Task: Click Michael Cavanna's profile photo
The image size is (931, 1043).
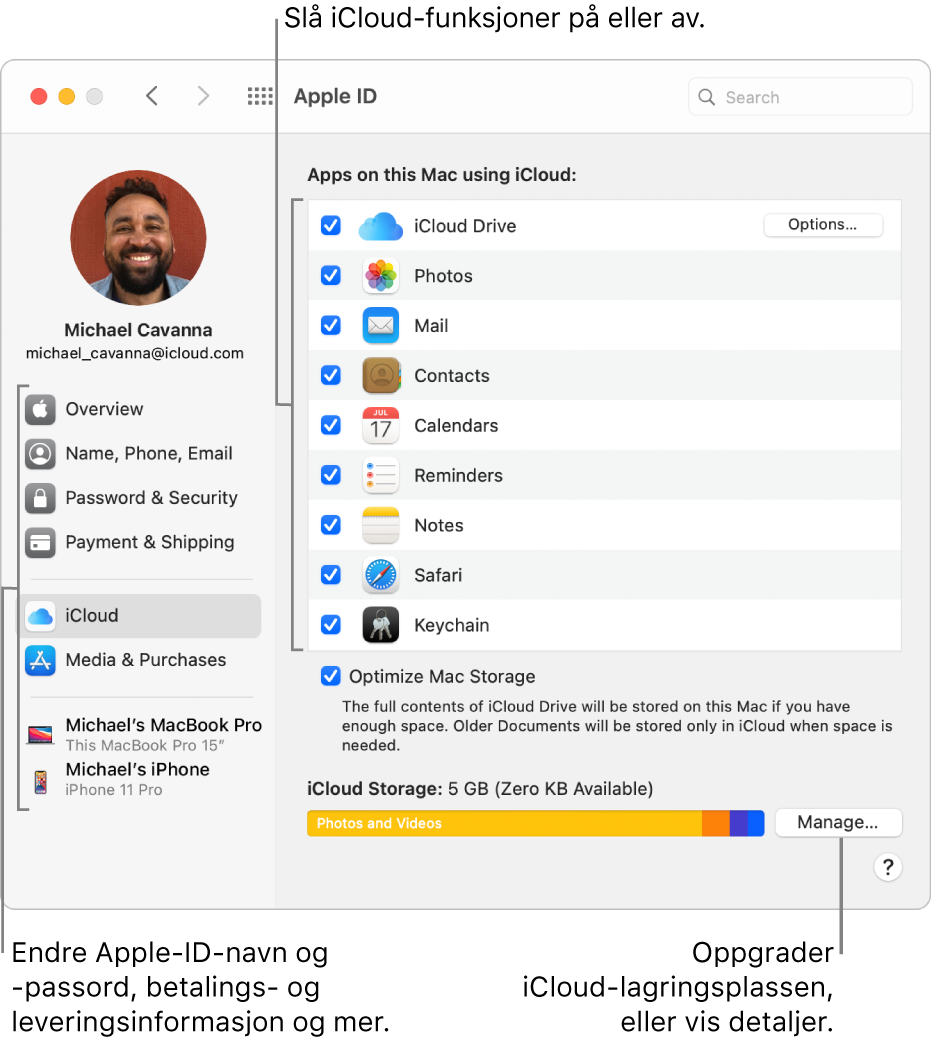Action: pyautogui.click(x=138, y=237)
